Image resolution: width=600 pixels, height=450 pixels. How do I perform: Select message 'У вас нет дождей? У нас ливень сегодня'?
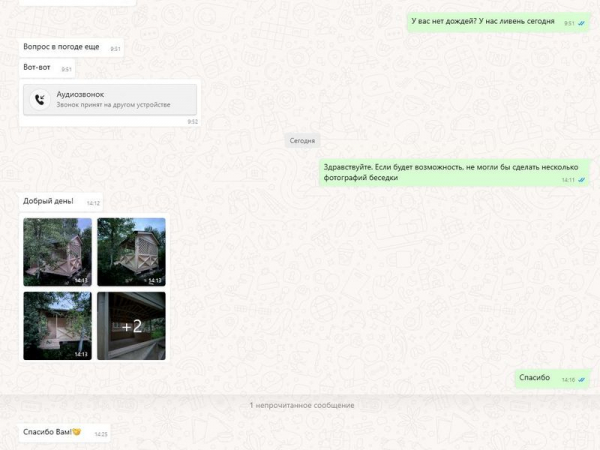pyautogui.click(x=499, y=22)
